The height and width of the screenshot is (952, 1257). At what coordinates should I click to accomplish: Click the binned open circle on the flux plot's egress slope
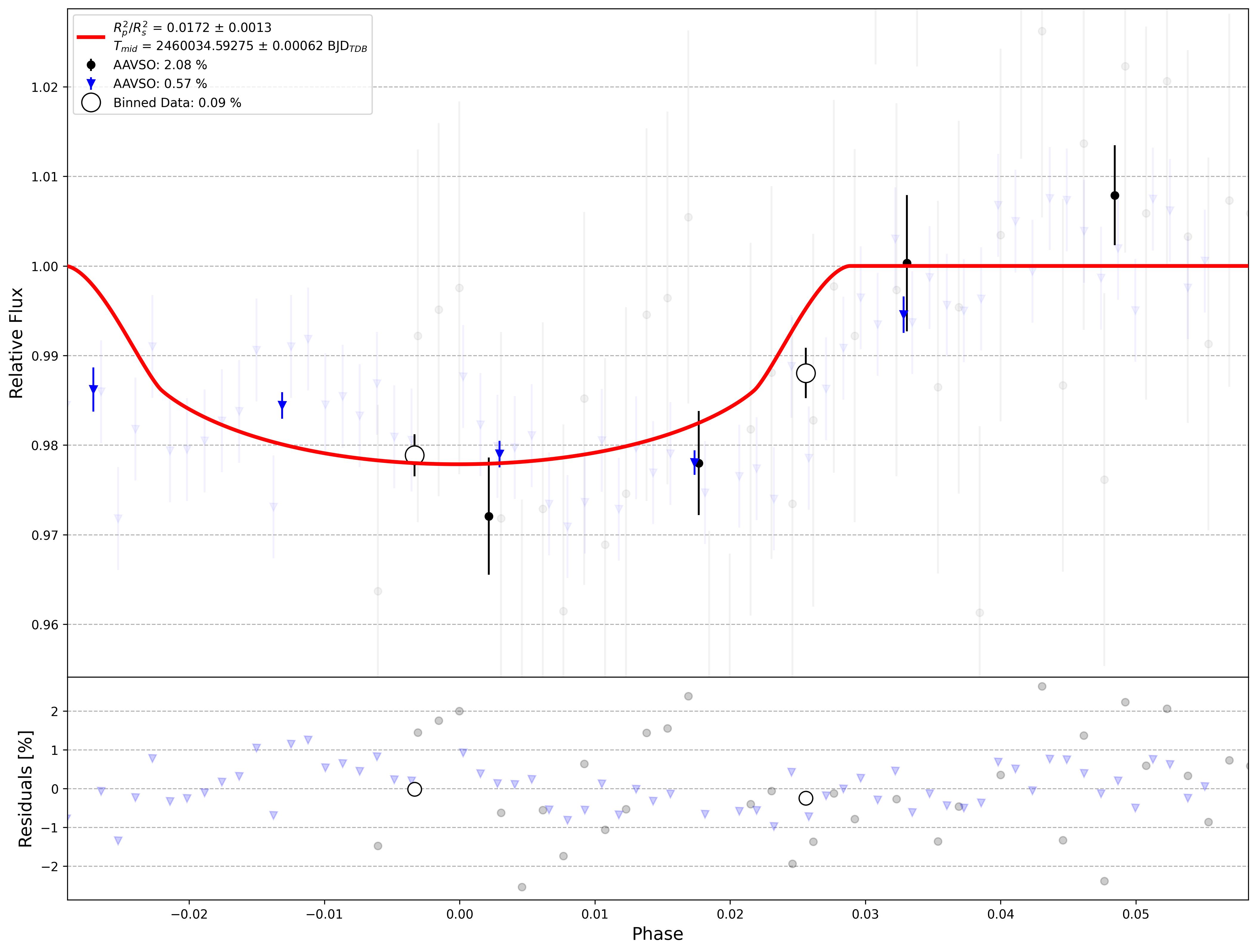coord(806,373)
